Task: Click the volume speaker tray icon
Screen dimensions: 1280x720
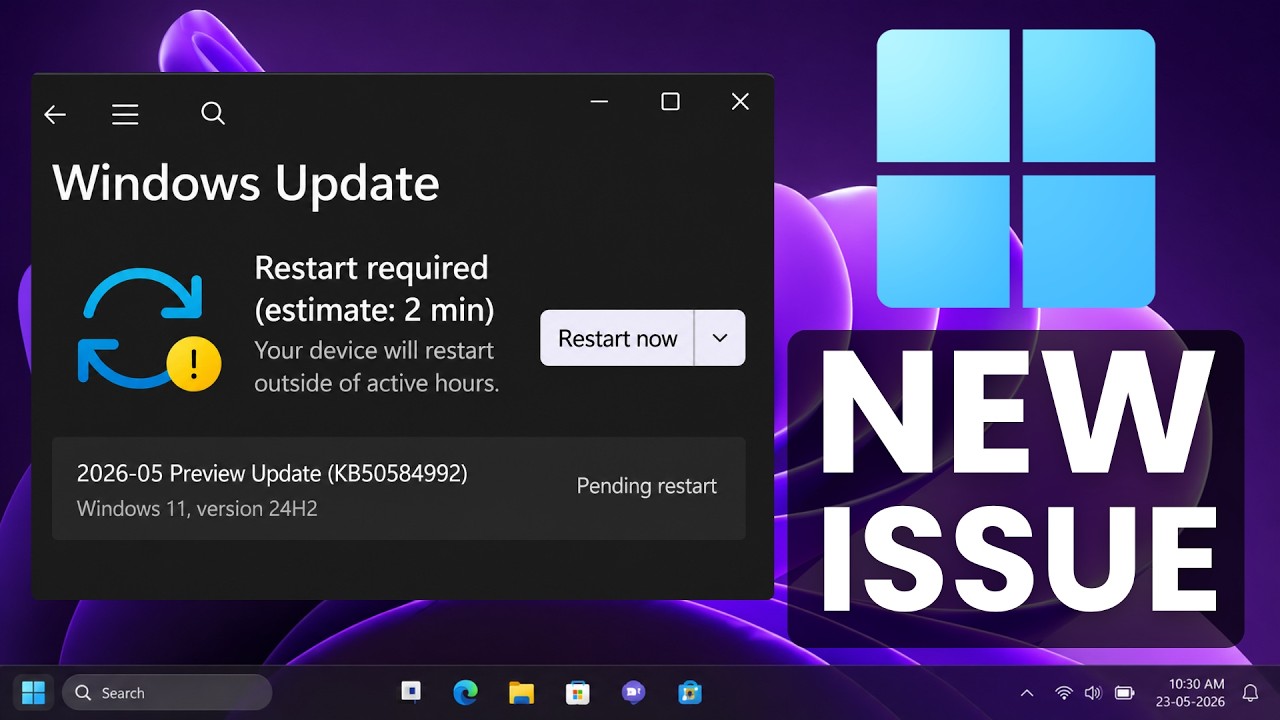Action: point(1093,693)
